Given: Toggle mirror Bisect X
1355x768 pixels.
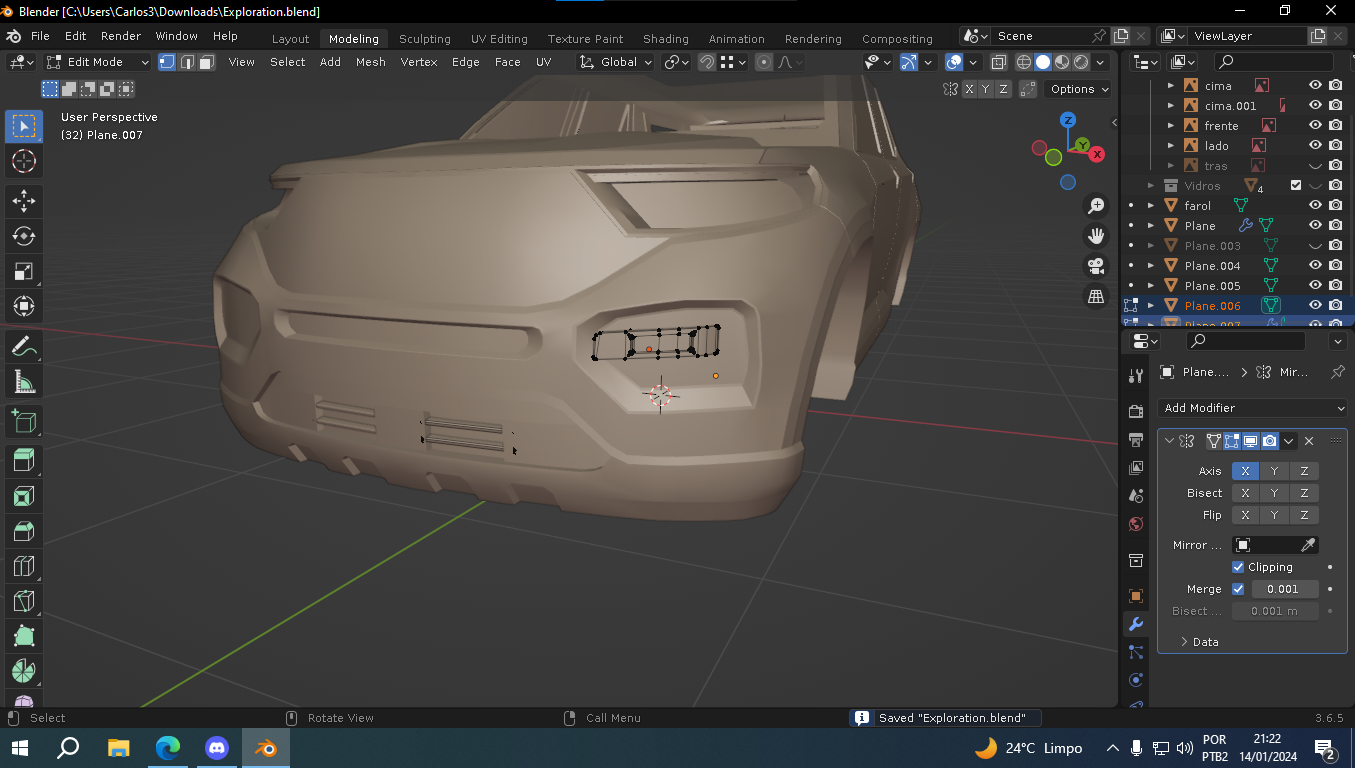Looking at the screenshot, I should click(x=1245, y=493).
